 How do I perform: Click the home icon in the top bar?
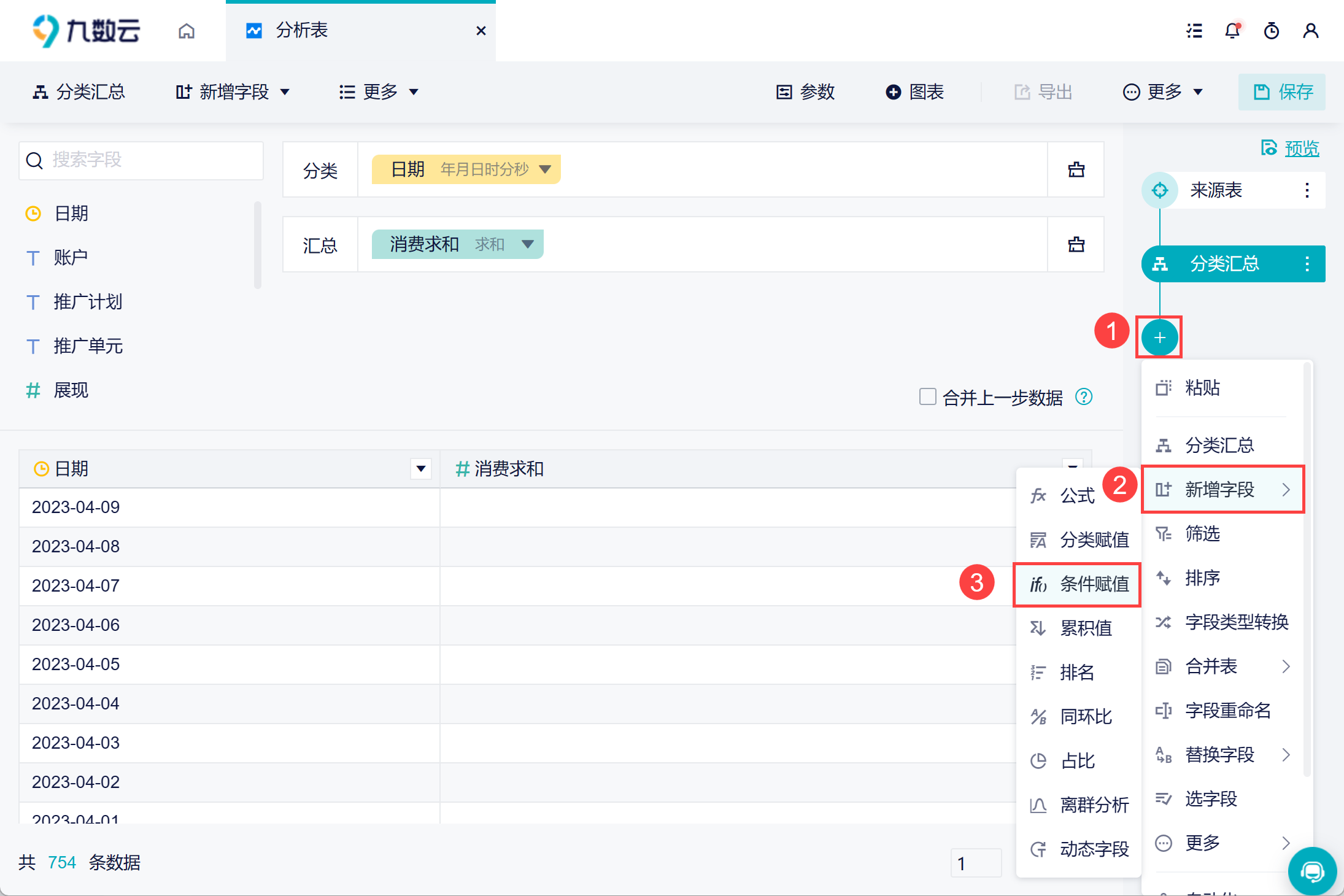[187, 31]
